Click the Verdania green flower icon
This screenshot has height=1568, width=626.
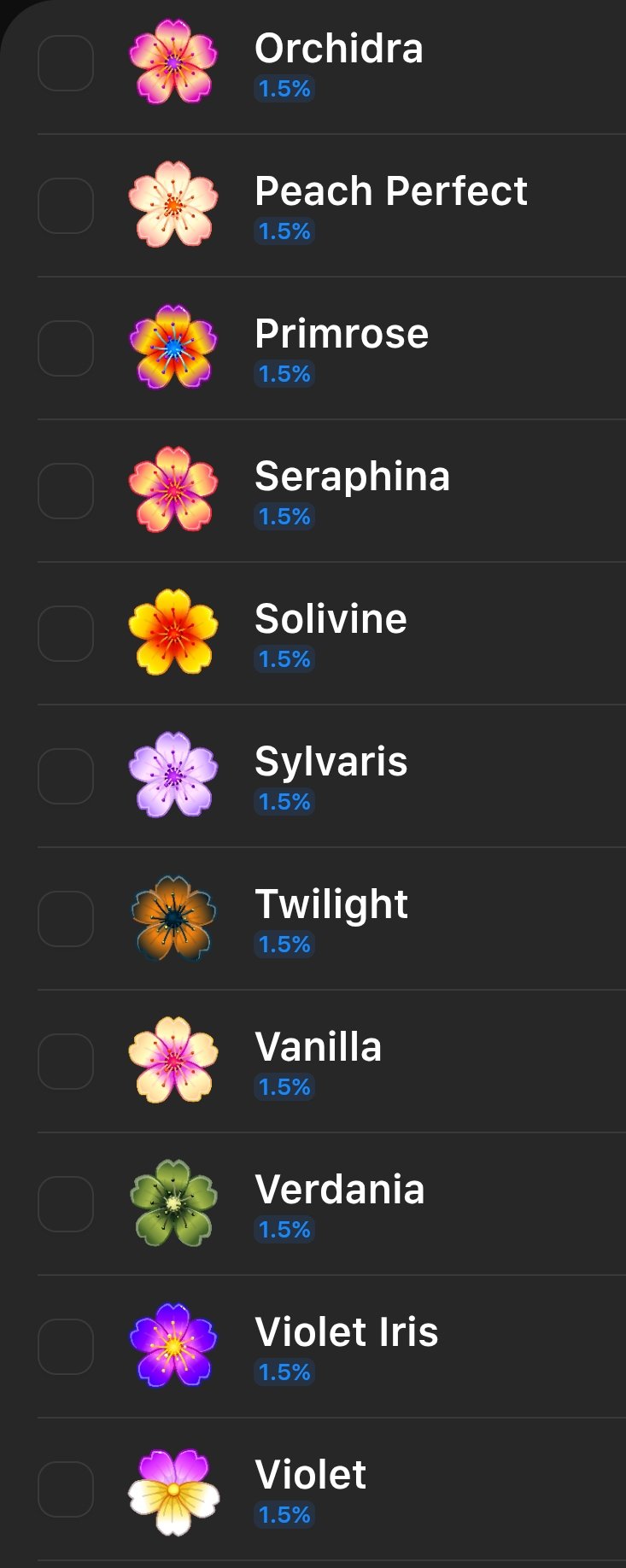[x=173, y=1203]
